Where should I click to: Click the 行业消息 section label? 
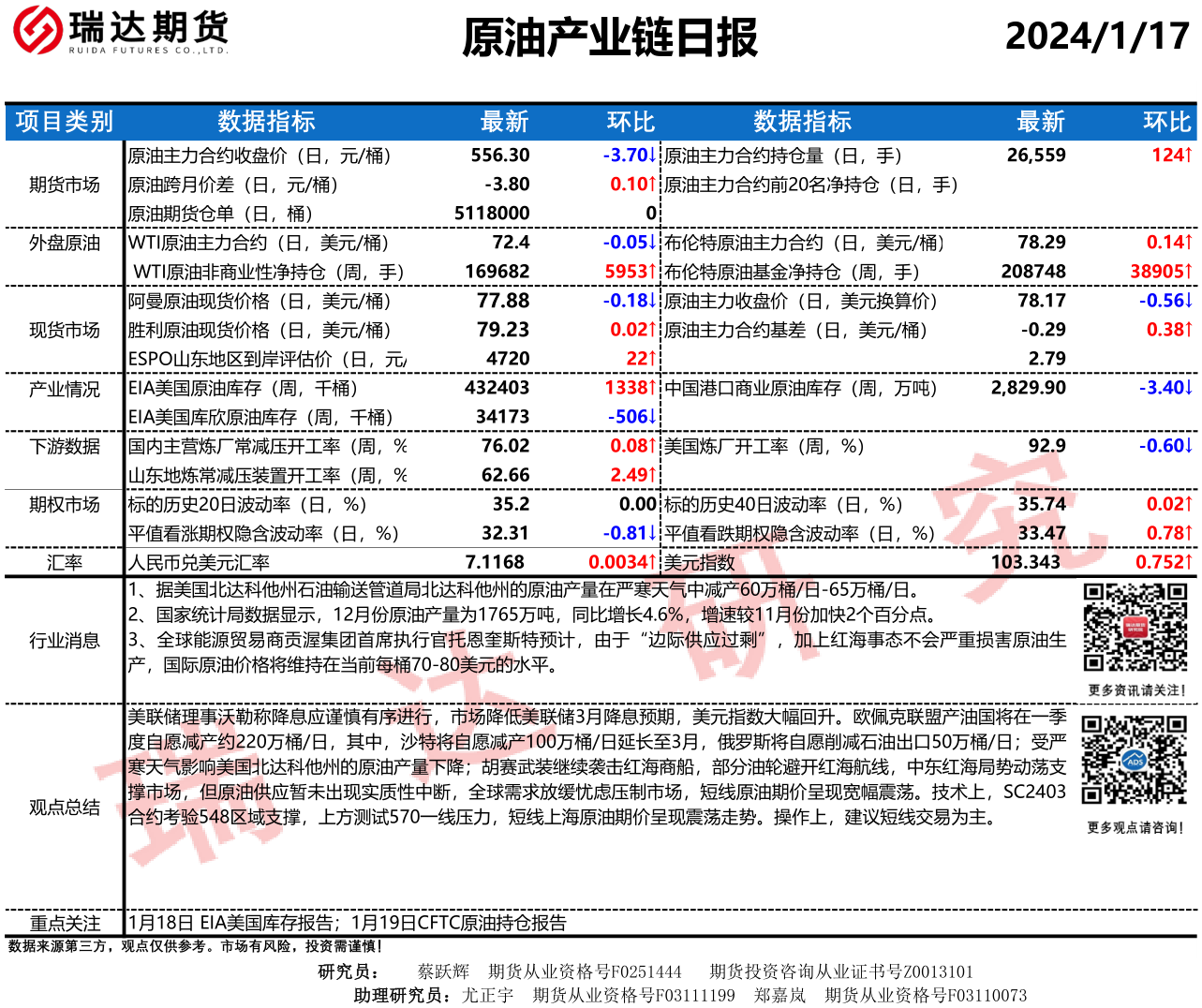(x=64, y=641)
